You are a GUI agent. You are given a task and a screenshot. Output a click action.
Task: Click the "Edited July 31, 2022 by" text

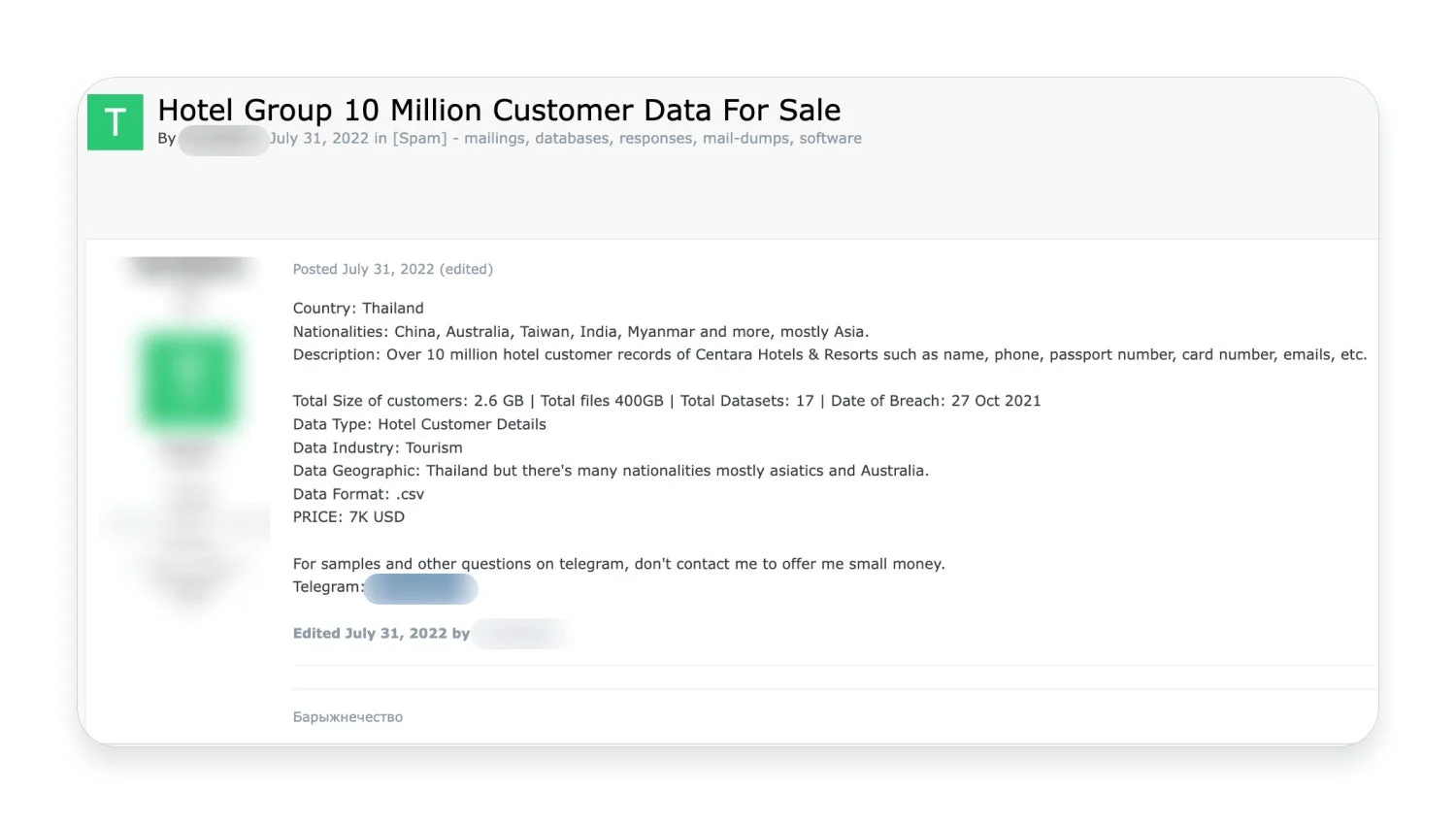[x=381, y=634]
